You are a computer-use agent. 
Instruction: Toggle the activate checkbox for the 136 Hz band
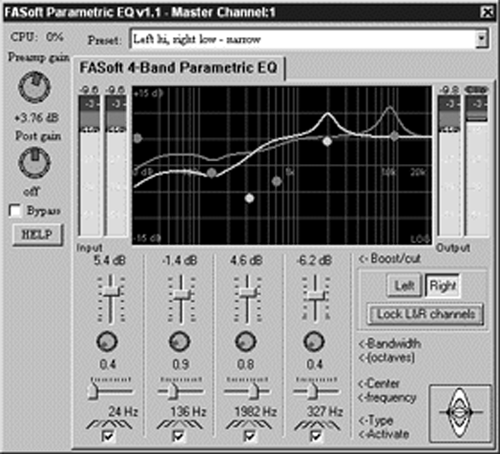click(x=179, y=436)
